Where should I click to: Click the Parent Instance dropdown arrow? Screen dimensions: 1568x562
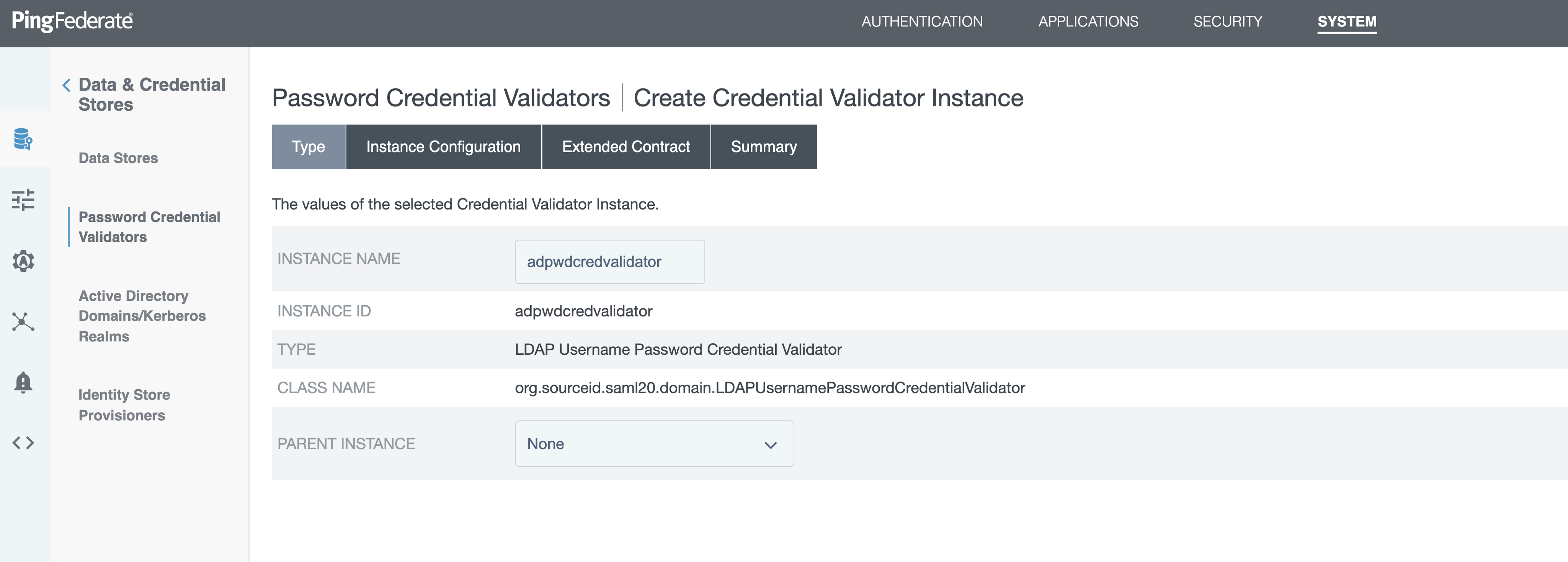tap(770, 445)
